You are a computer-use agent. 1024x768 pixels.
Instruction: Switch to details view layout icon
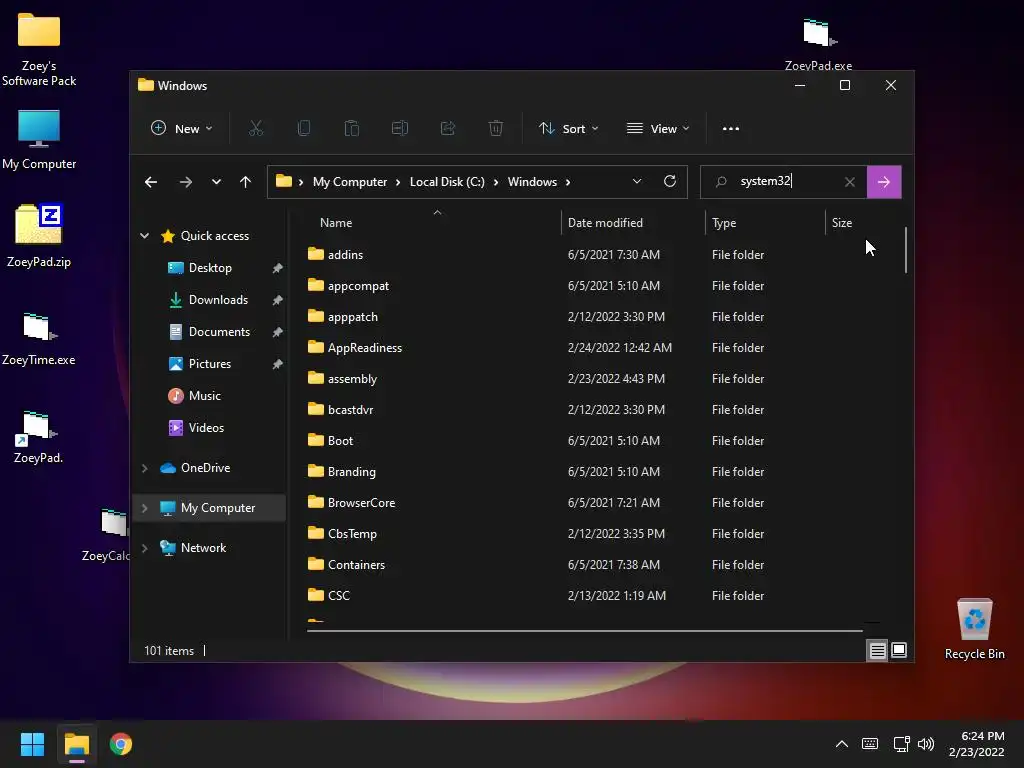[x=877, y=650]
